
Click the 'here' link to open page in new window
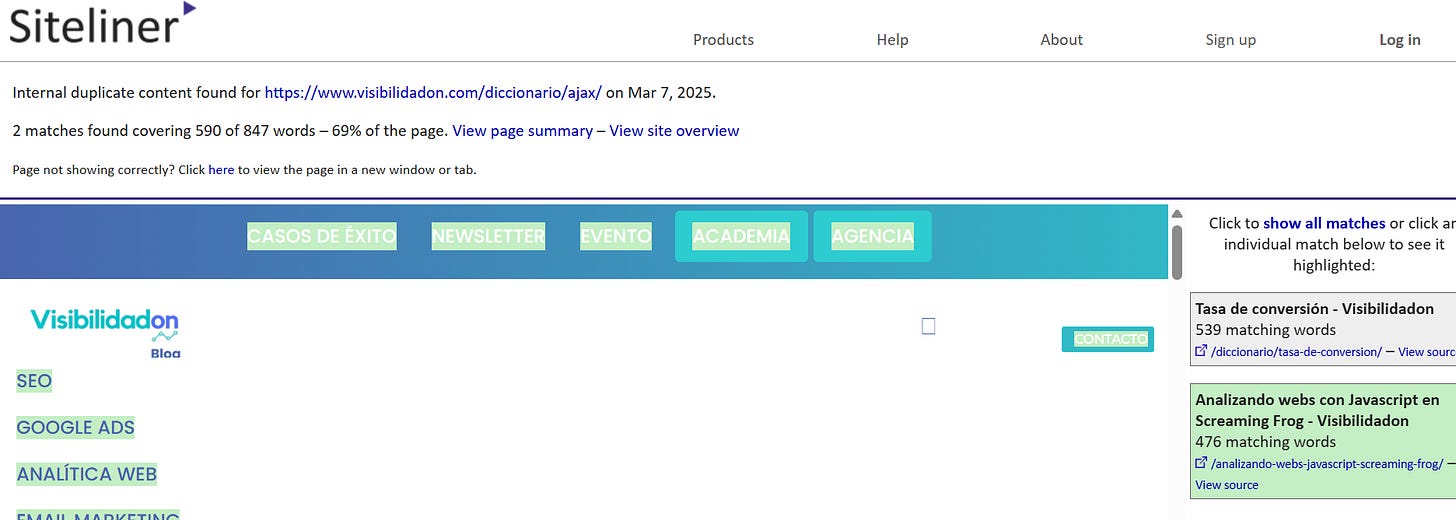221,170
